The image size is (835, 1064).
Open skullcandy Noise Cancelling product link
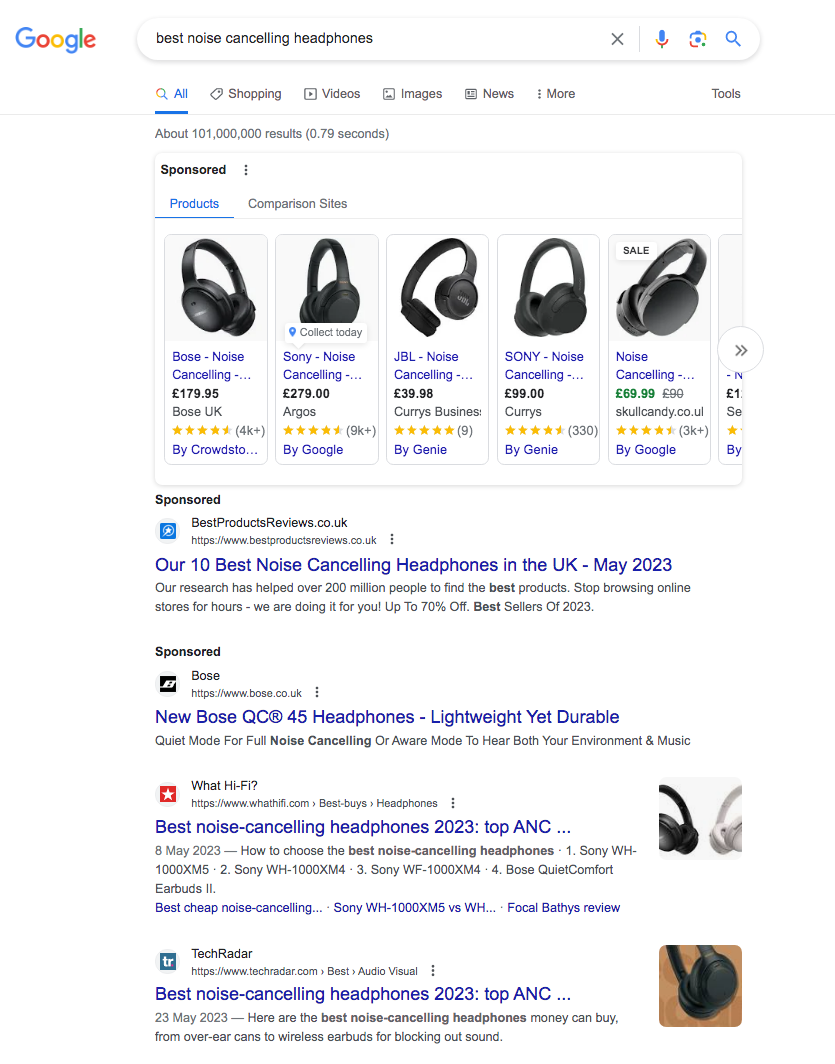pyautogui.click(x=655, y=366)
